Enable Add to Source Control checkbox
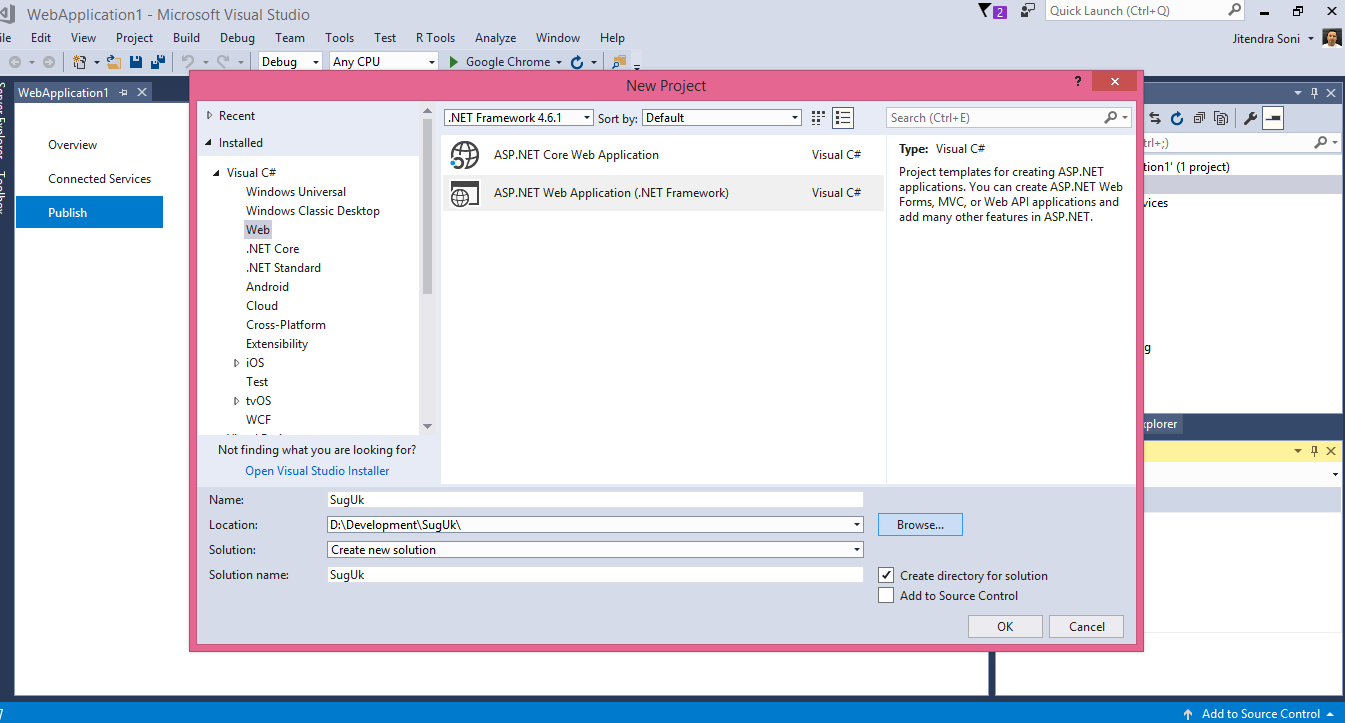This screenshot has height=723, width=1345. tap(885, 595)
